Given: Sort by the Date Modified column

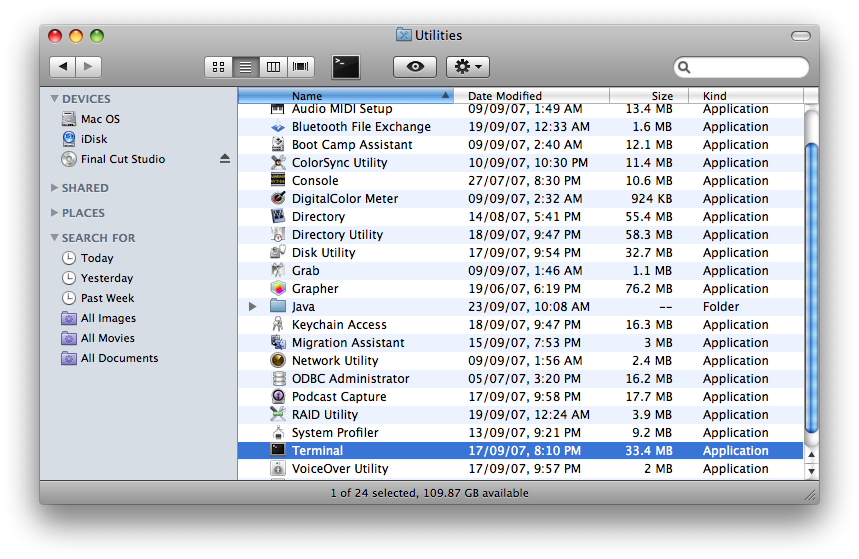Looking at the screenshot, I should tap(505, 96).
